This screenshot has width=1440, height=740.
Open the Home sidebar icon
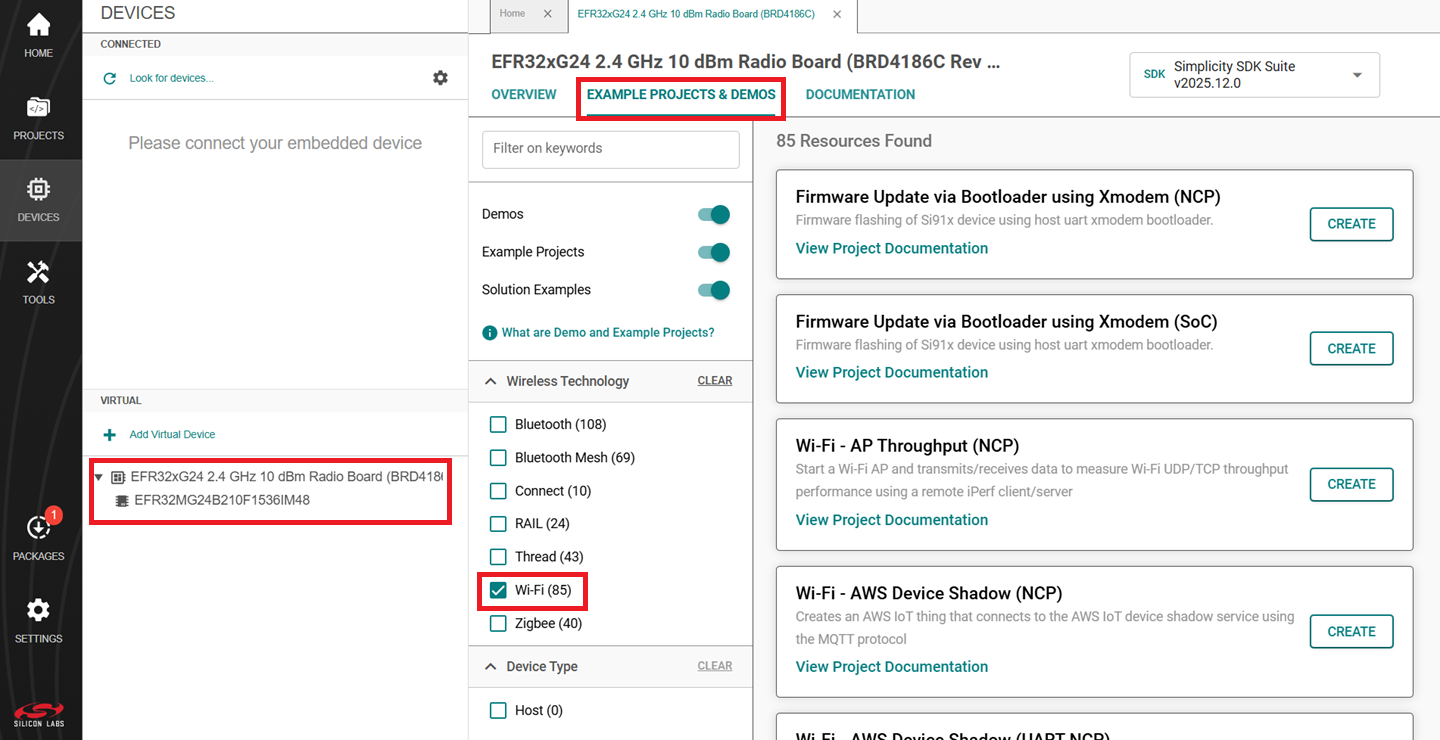click(39, 35)
